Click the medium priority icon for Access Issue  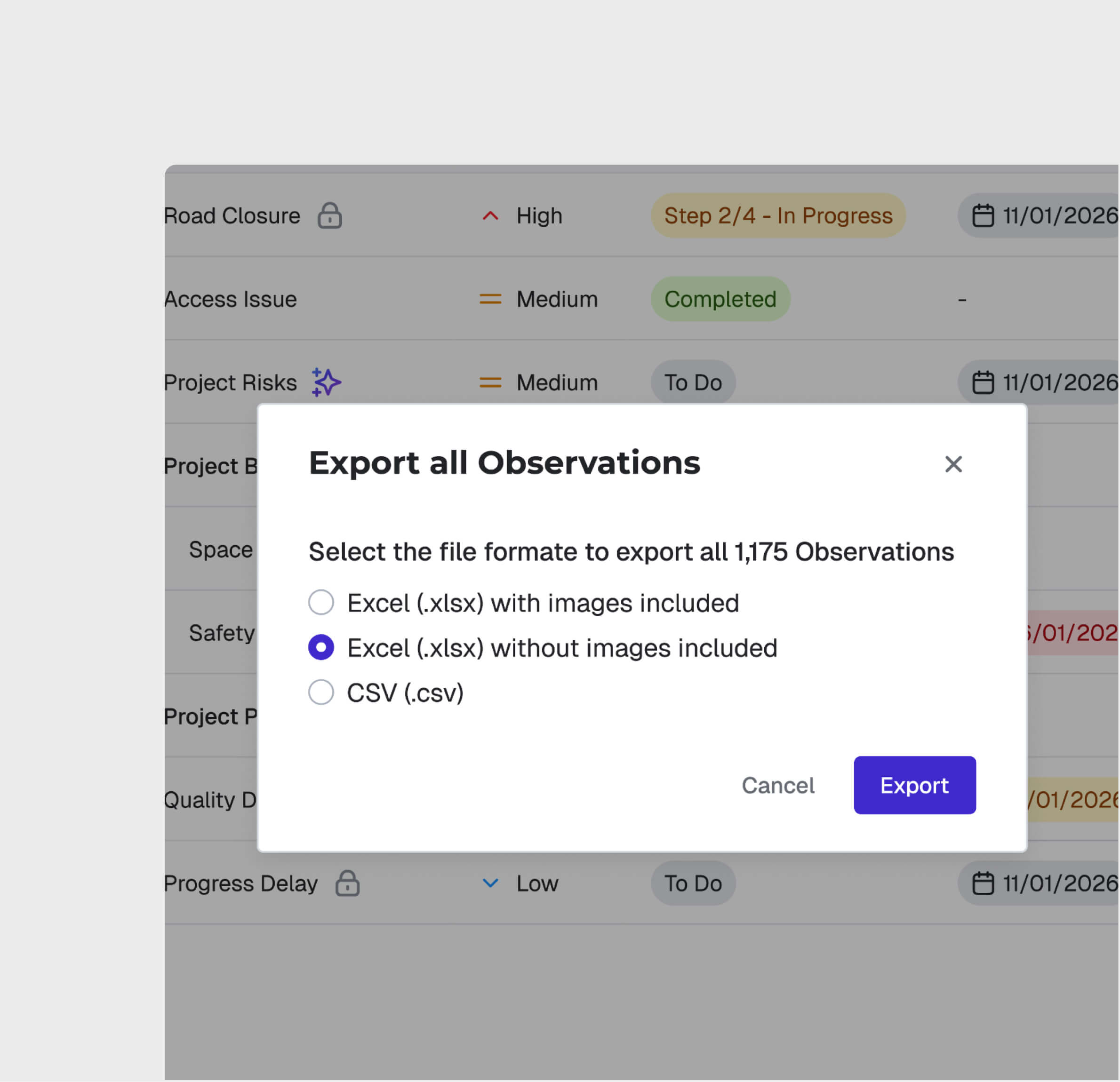490,299
